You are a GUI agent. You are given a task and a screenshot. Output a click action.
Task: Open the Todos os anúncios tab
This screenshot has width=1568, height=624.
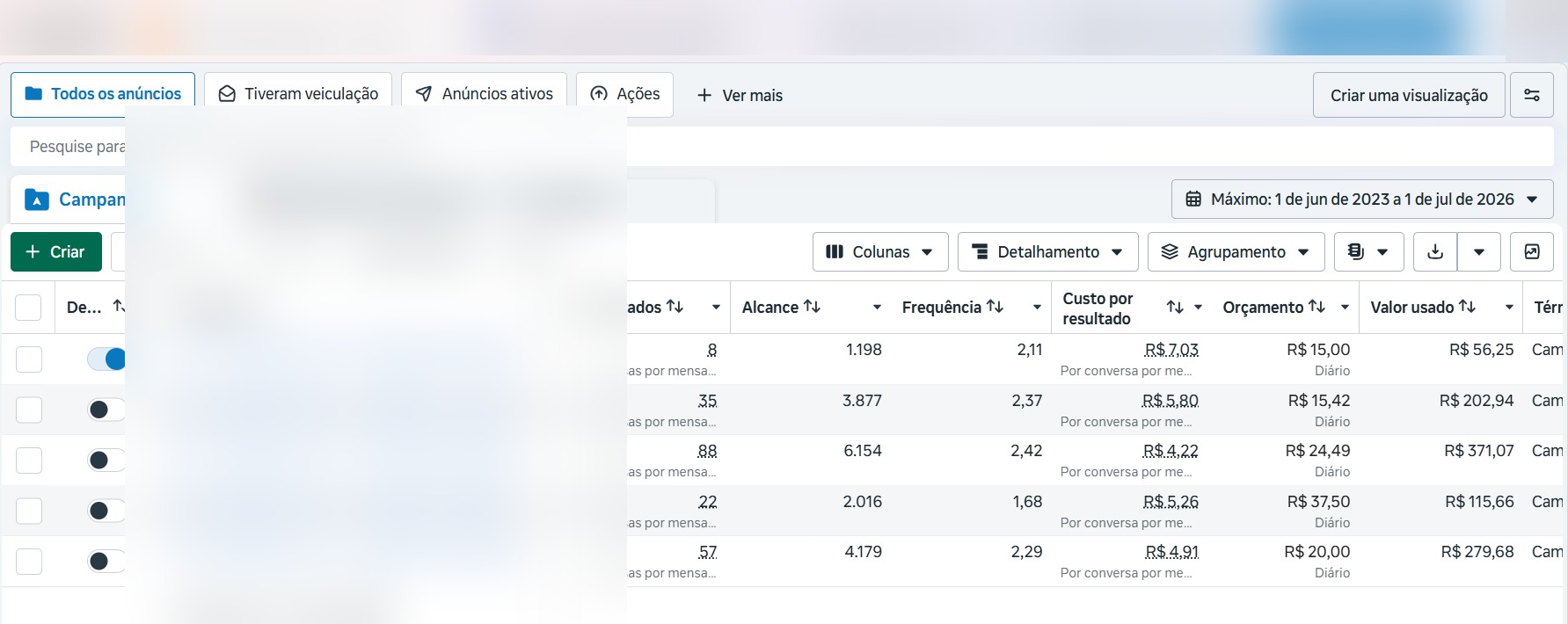pyautogui.click(x=103, y=94)
